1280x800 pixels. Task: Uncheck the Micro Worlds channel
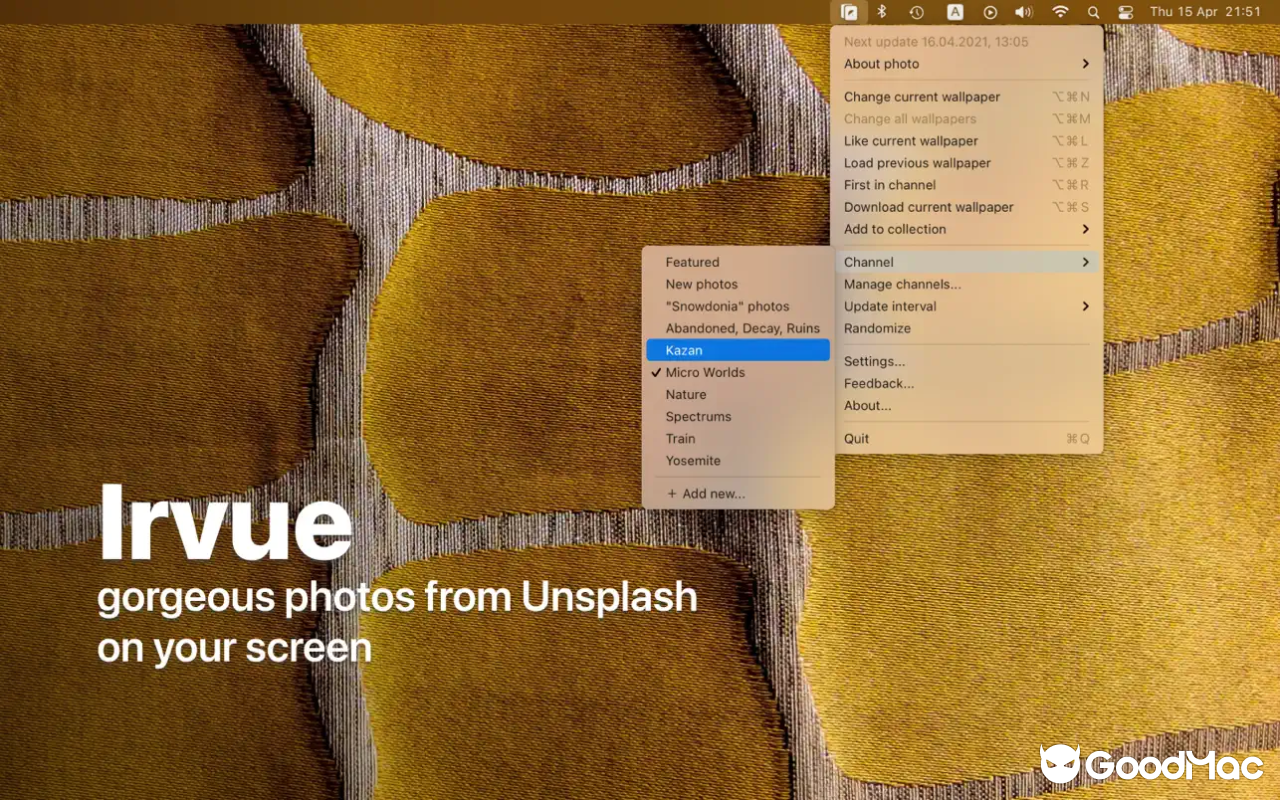coord(705,372)
